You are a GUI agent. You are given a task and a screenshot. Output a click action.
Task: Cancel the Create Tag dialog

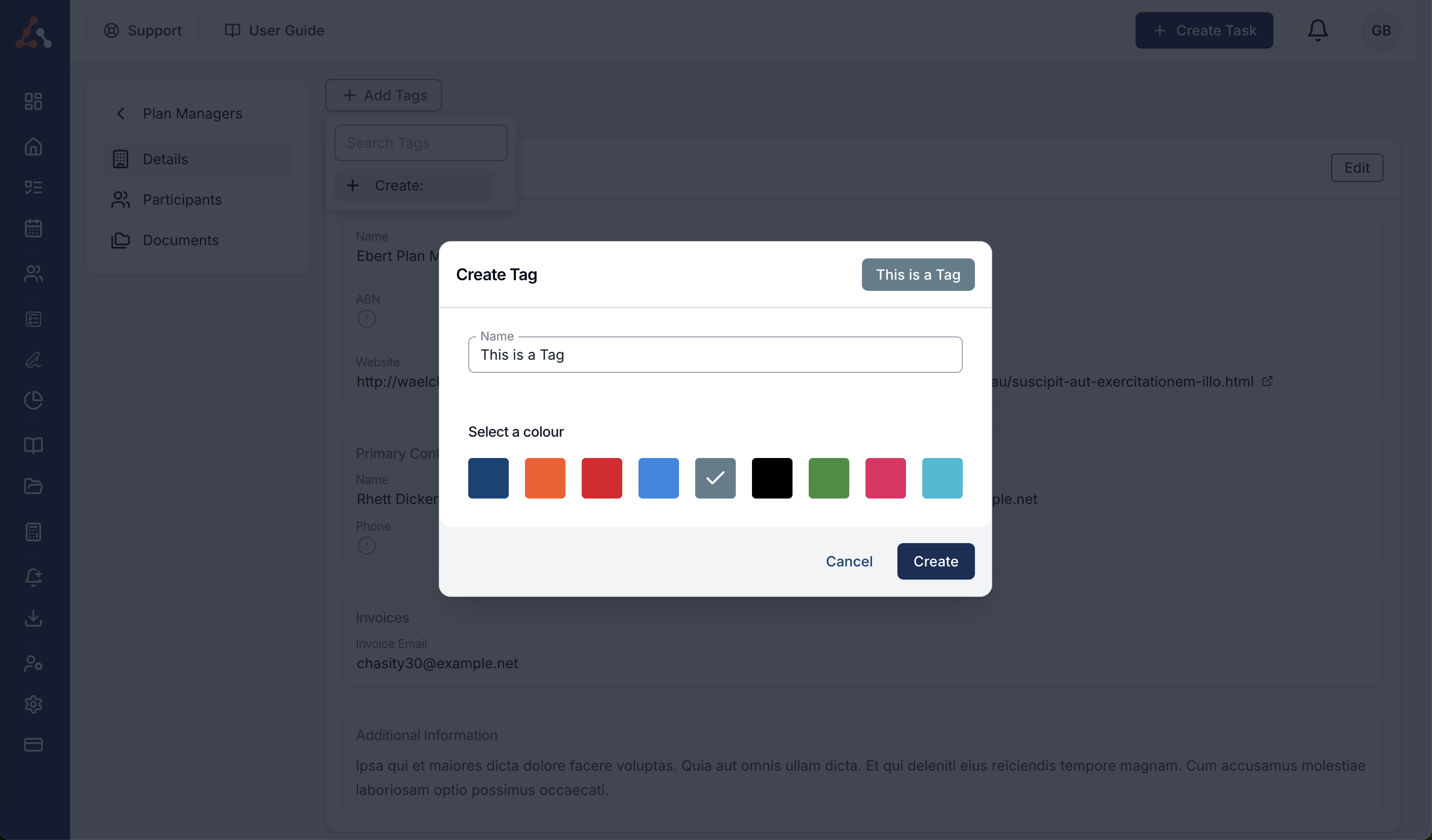coord(849,561)
